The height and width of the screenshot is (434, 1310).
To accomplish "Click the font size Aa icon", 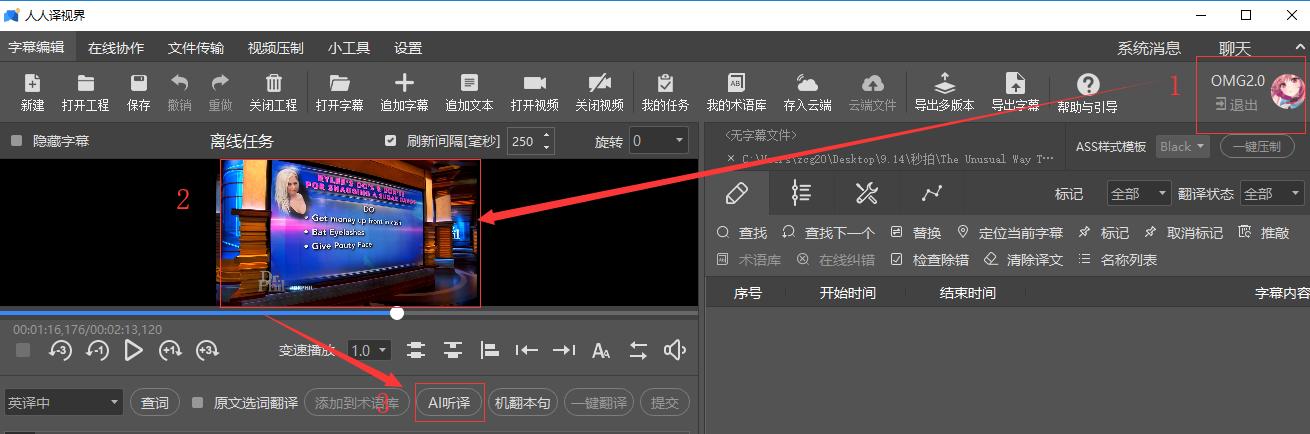I will pyautogui.click(x=601, y=350).
